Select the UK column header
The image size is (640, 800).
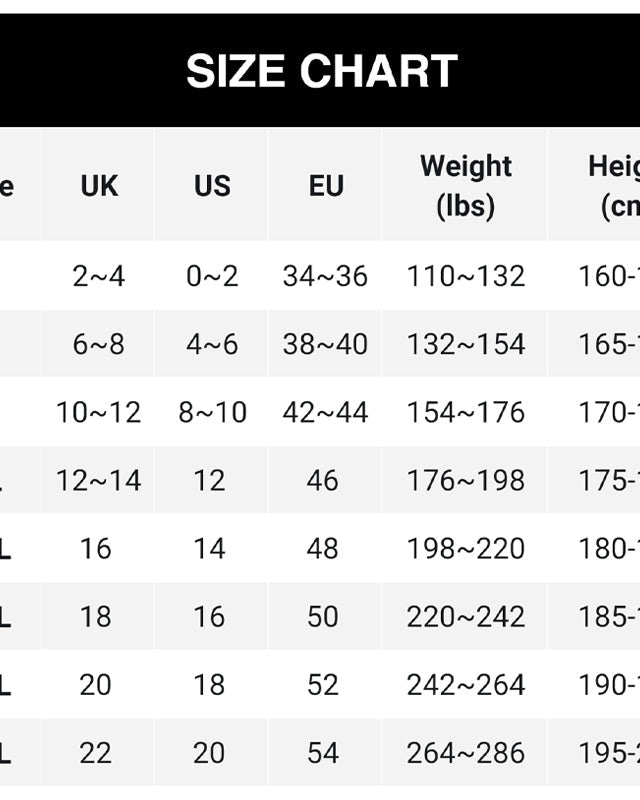(x=99, y=186)
